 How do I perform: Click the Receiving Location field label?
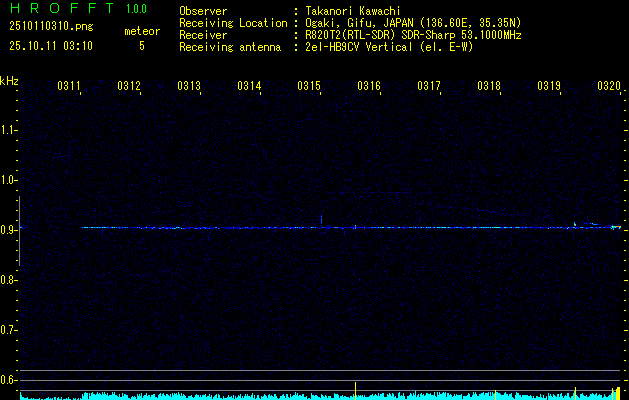point(233,23)
